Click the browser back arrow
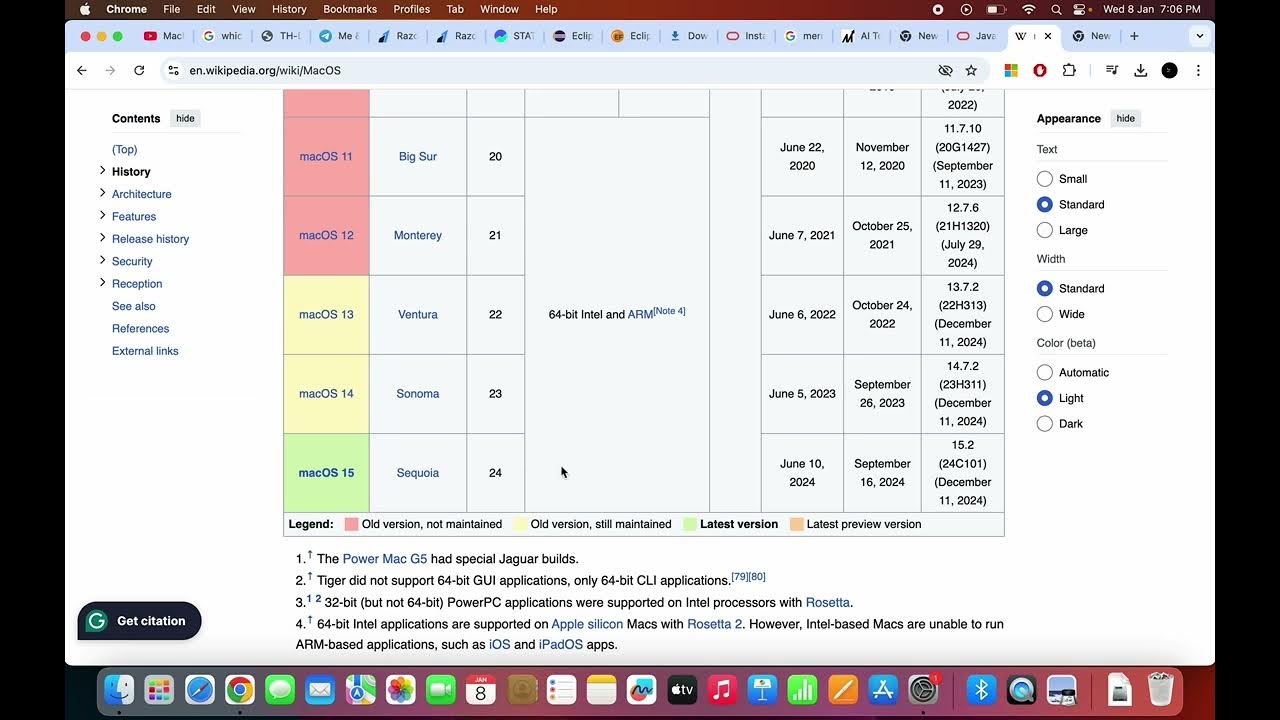The width and height of the screenshot is (1280, 720). [x=82, y=70]
